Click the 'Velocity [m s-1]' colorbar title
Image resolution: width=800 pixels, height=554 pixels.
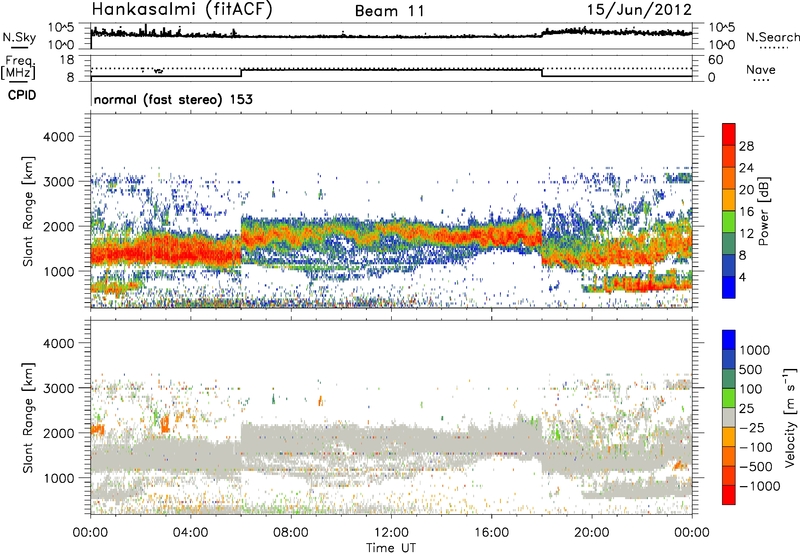pyautogui.click(x=790, y=417)
